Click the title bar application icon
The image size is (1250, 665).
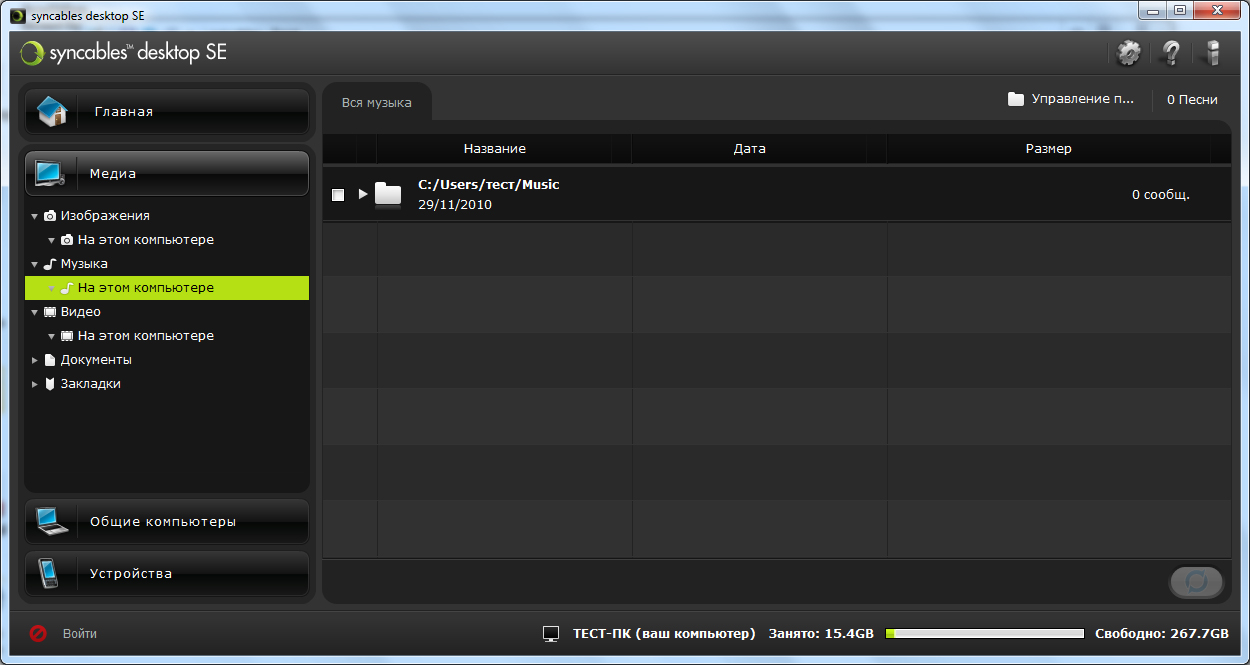pos(18,14)
